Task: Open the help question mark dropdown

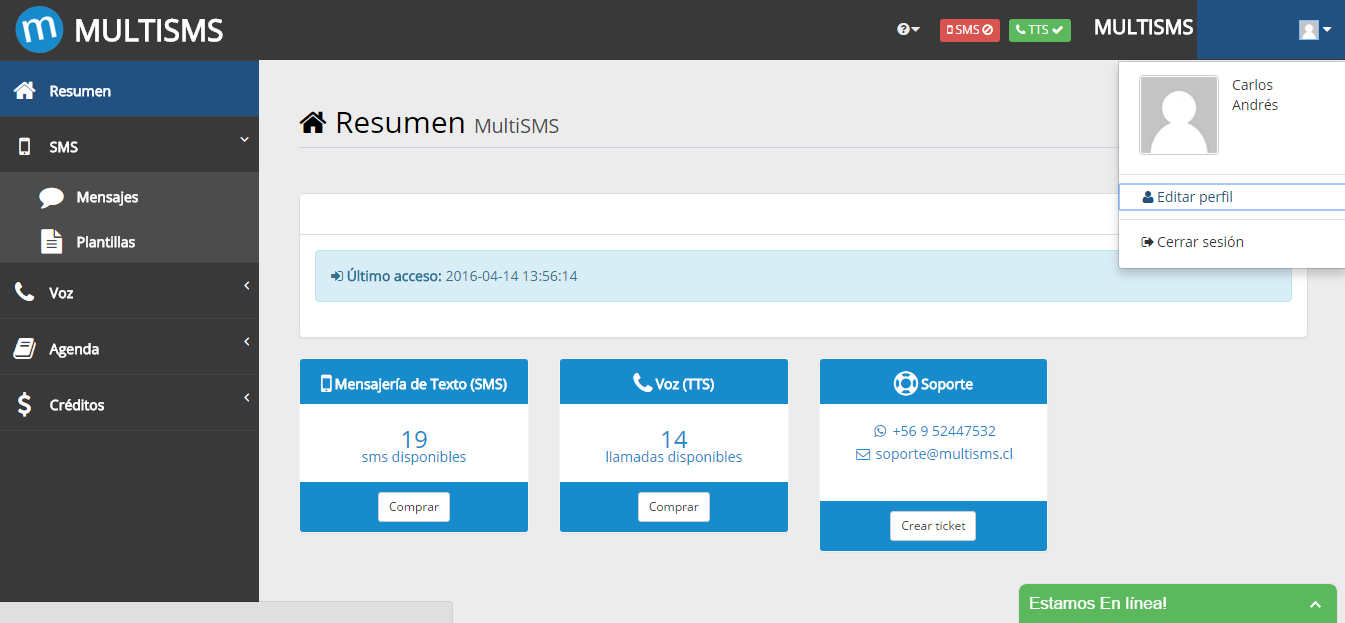Action: (908, 30)
